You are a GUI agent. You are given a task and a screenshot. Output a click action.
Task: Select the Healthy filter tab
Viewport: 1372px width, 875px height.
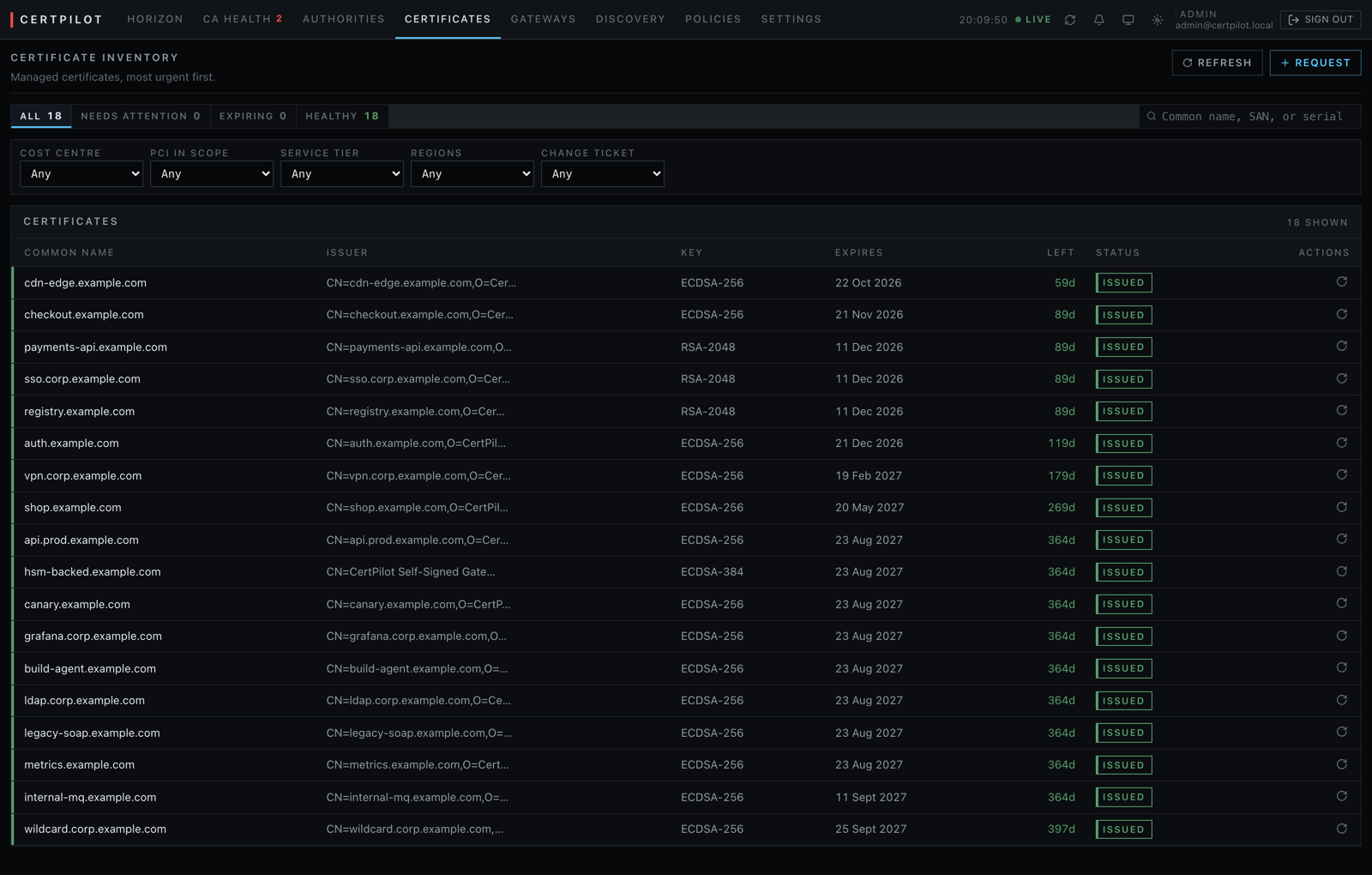(342, 116)
